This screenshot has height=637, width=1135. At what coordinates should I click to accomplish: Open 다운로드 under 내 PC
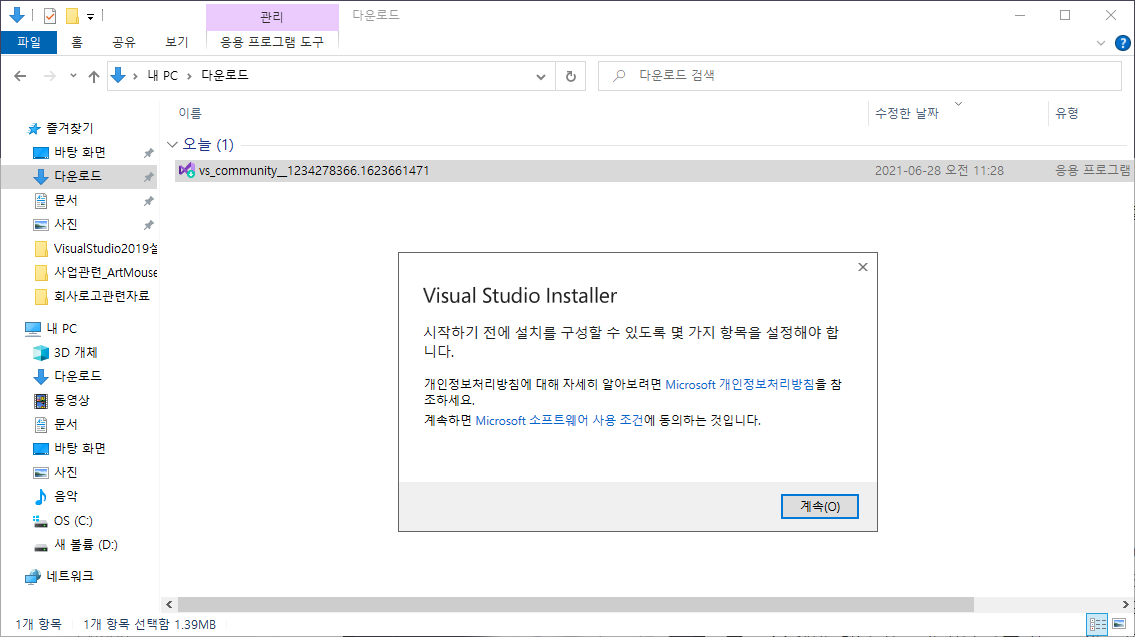point(77,376)
